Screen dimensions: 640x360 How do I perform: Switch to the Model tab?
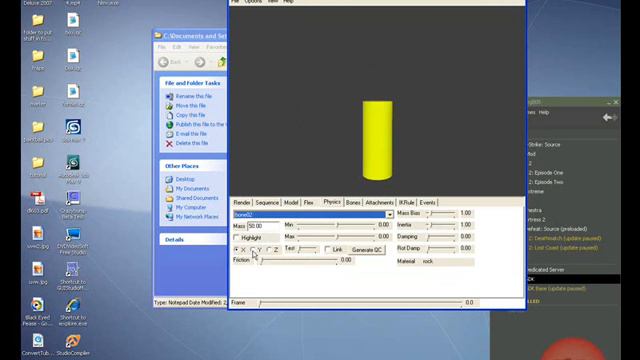[291, 203]
